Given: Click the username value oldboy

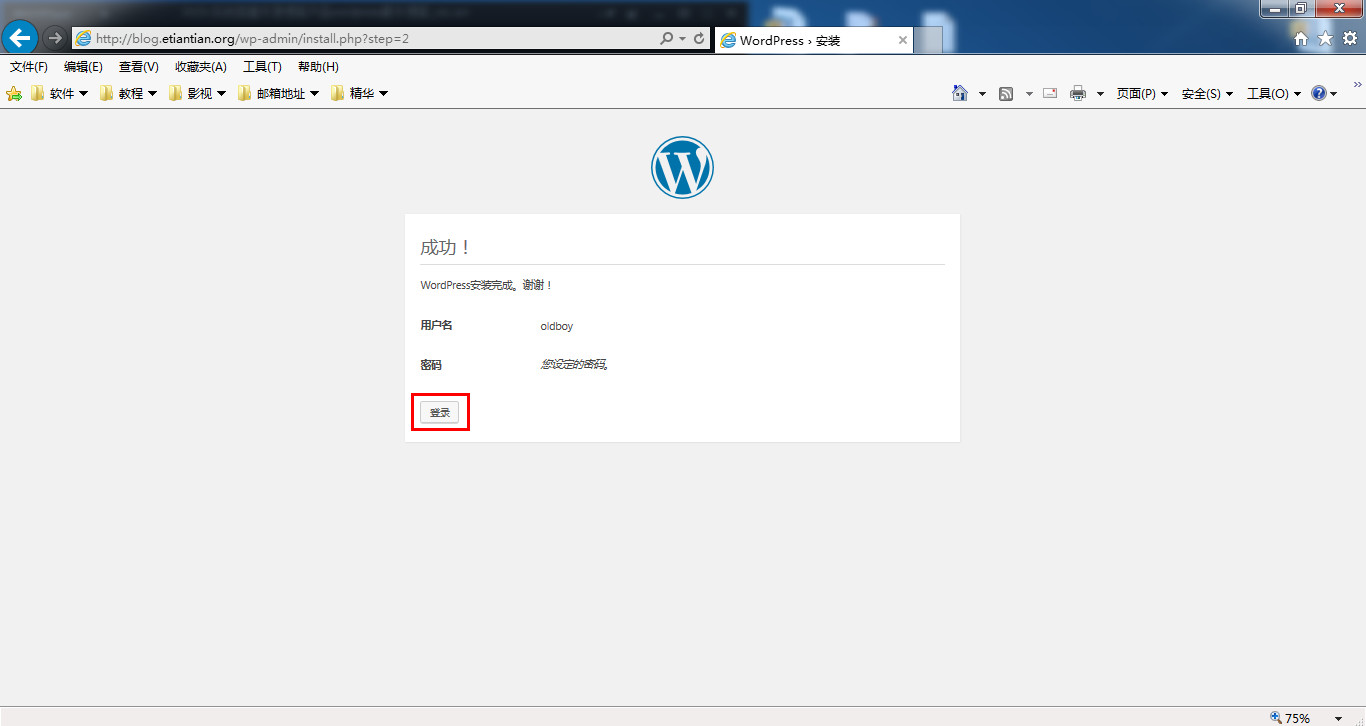Looking at the screenshot, I should pos(557,326).
